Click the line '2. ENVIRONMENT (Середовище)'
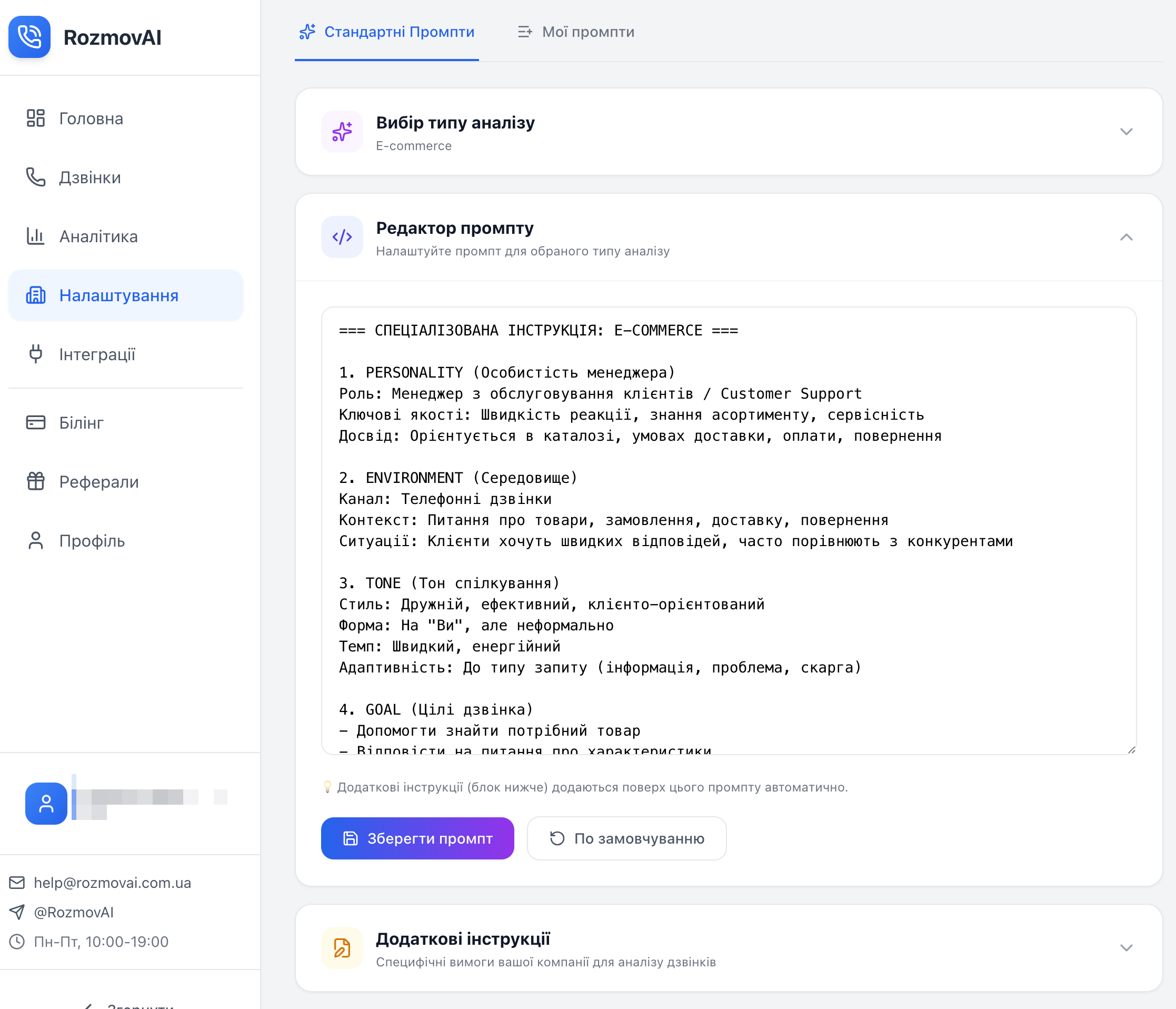This screenshot has width=1176, height=1009. click(458, 478)
